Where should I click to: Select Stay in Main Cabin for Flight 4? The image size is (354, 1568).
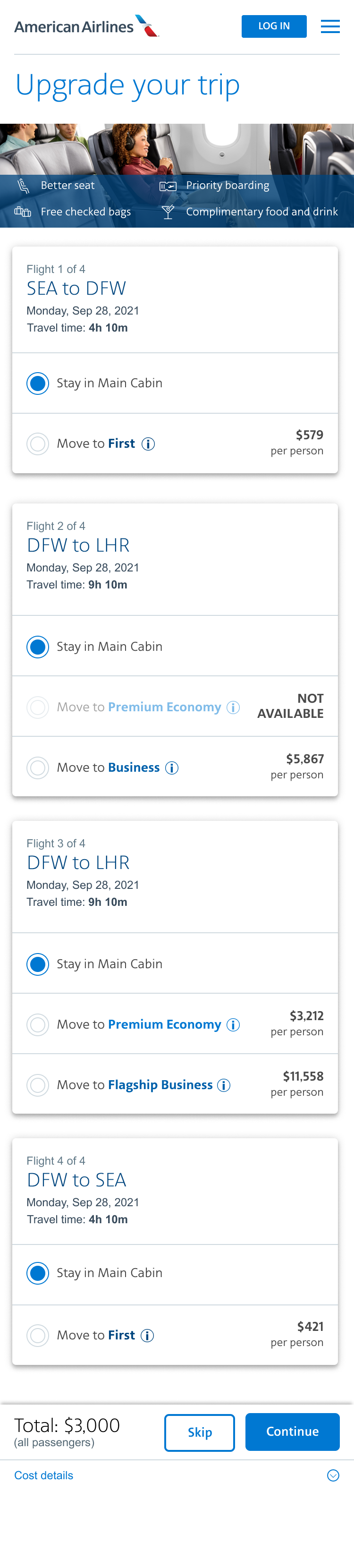(38, 1273)
